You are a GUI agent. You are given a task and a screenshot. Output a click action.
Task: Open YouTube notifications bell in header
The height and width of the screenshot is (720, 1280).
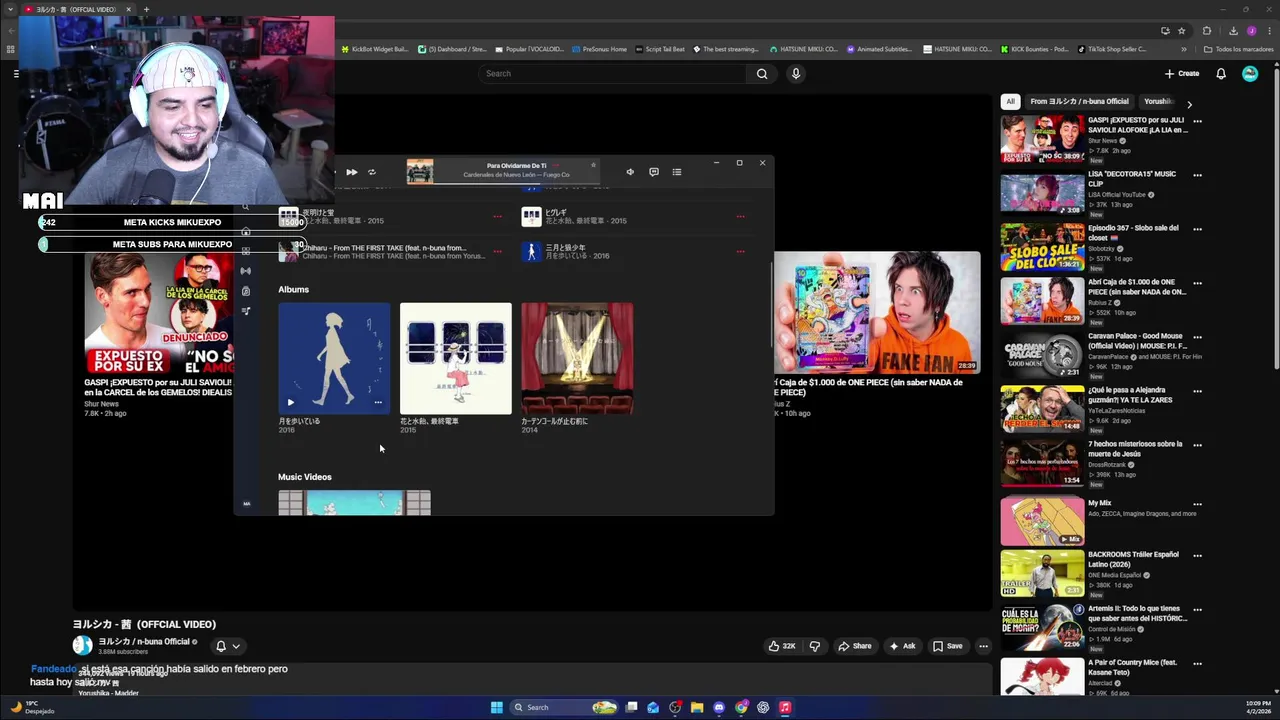tap(1221, 73)
